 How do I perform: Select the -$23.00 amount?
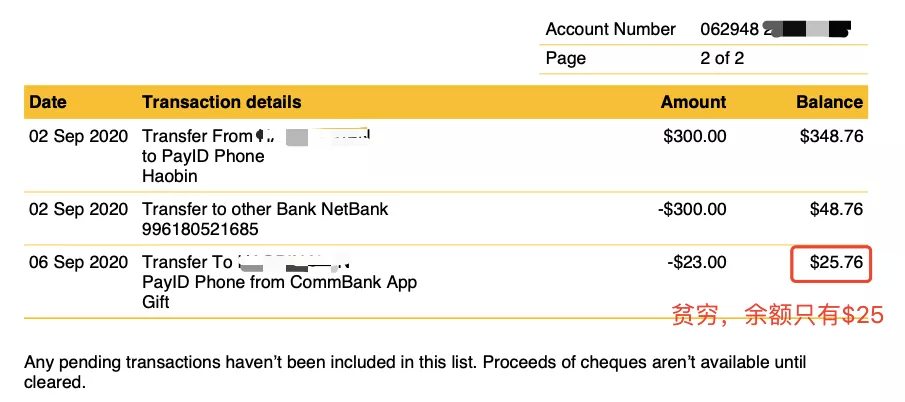696,262
